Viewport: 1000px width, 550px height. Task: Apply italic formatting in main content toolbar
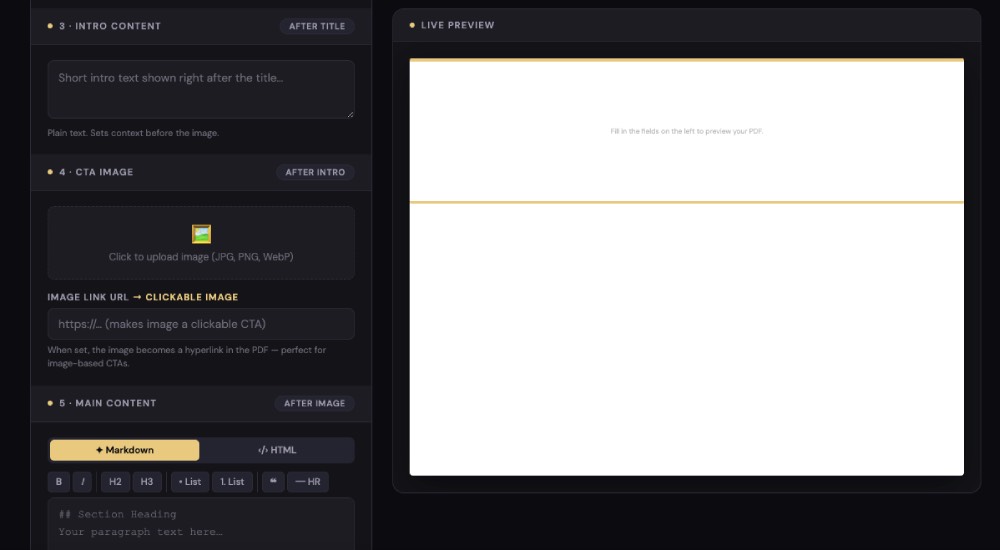[x=83, y=482]
